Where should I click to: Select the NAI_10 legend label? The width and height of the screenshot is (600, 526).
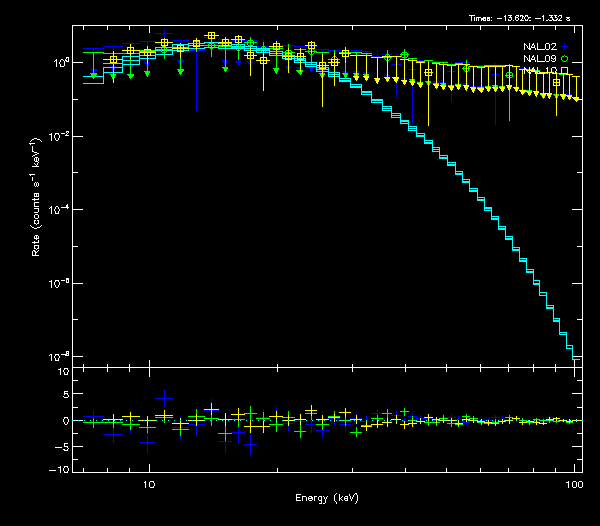click(538, 71)
